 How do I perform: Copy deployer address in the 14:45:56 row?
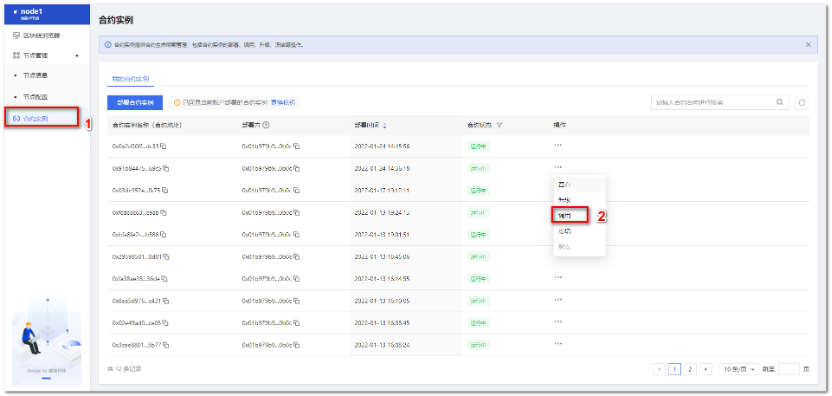coord(297,147)
